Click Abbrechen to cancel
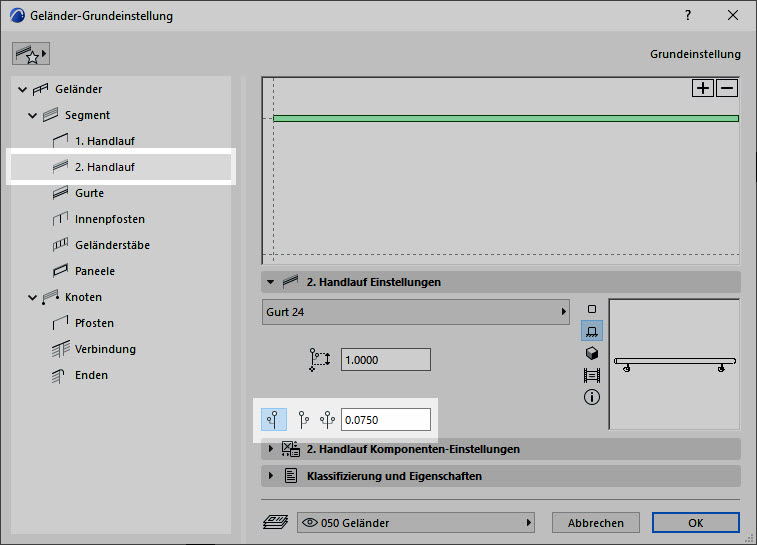 [596, 523]
